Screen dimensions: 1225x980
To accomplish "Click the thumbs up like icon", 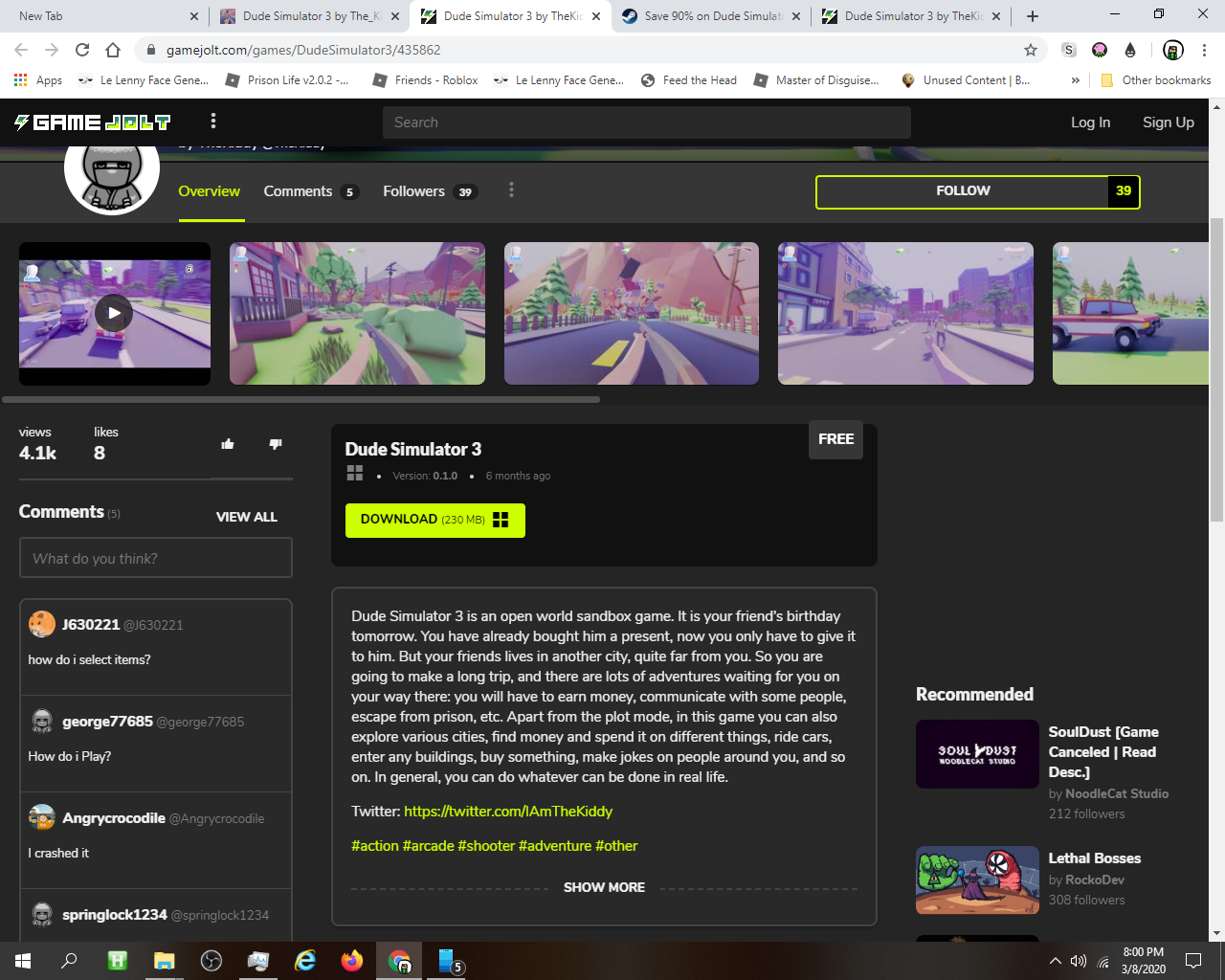I will click(228, 444).
